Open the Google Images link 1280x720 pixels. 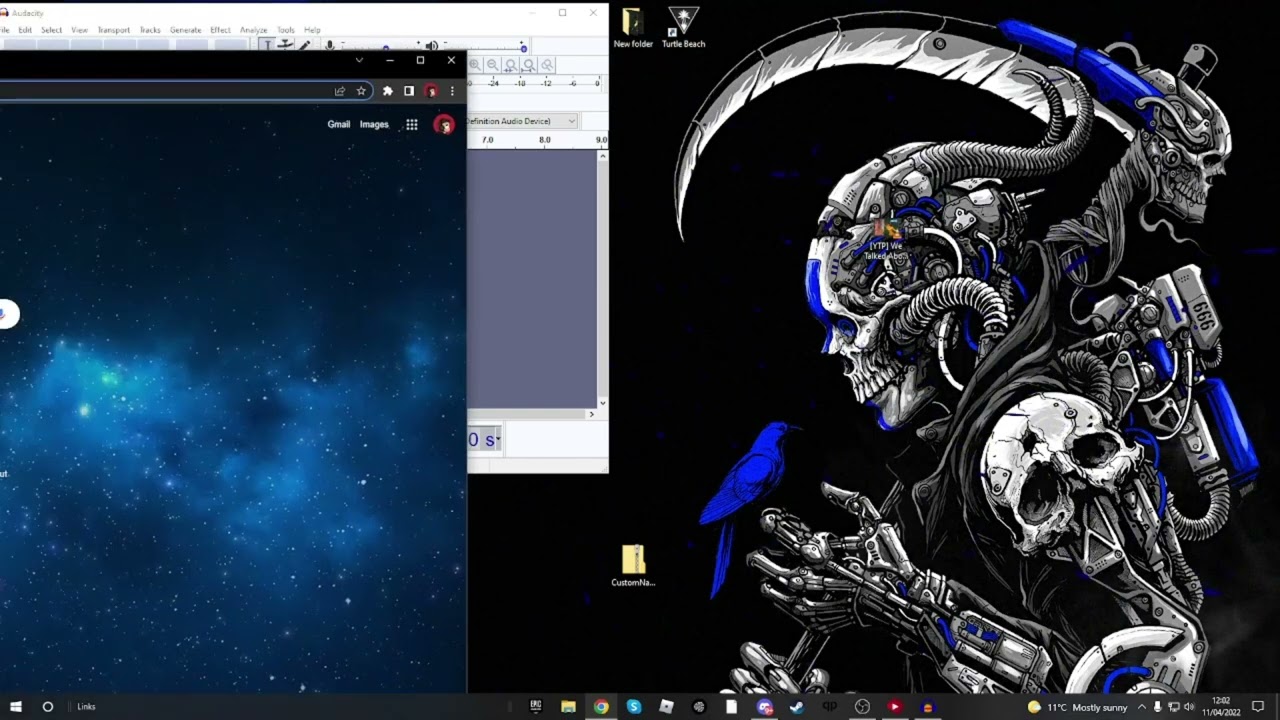pos(374,125)
